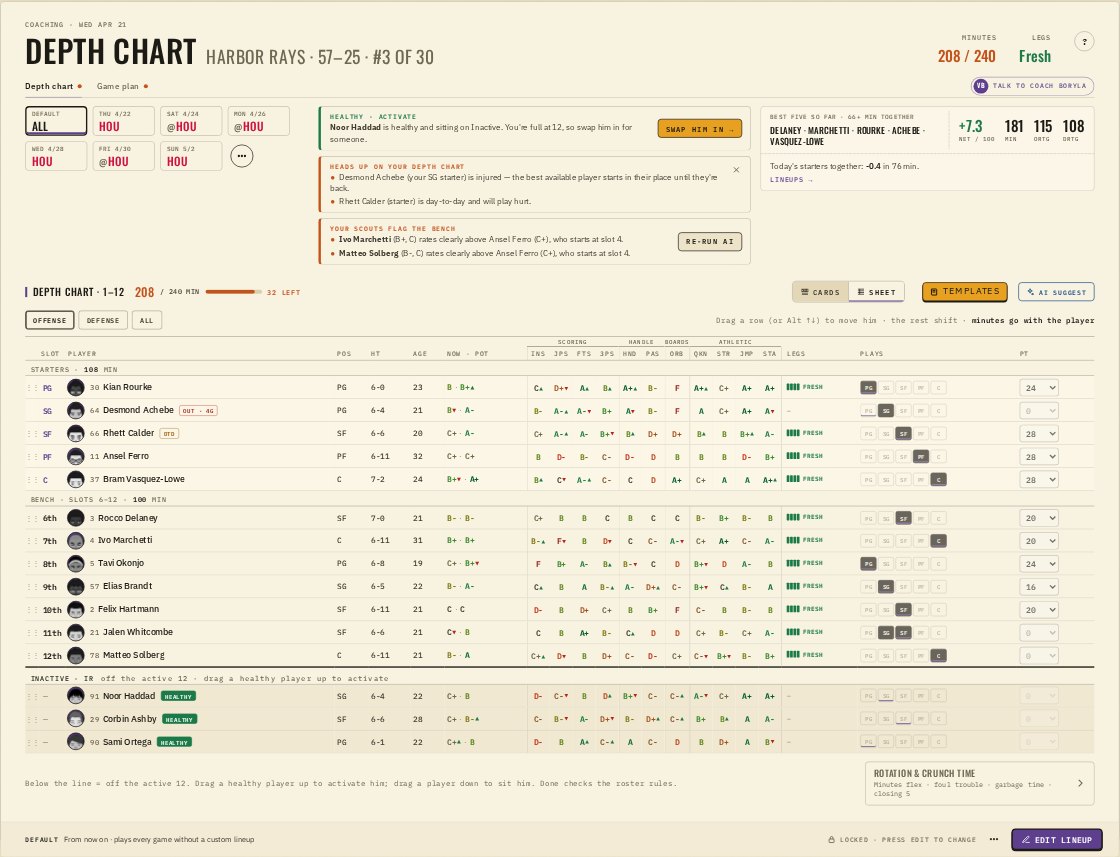This screenshot has height=857, width=1120.
Task: Select the THU 4/22 HOU game card
Action: point(124,121)
